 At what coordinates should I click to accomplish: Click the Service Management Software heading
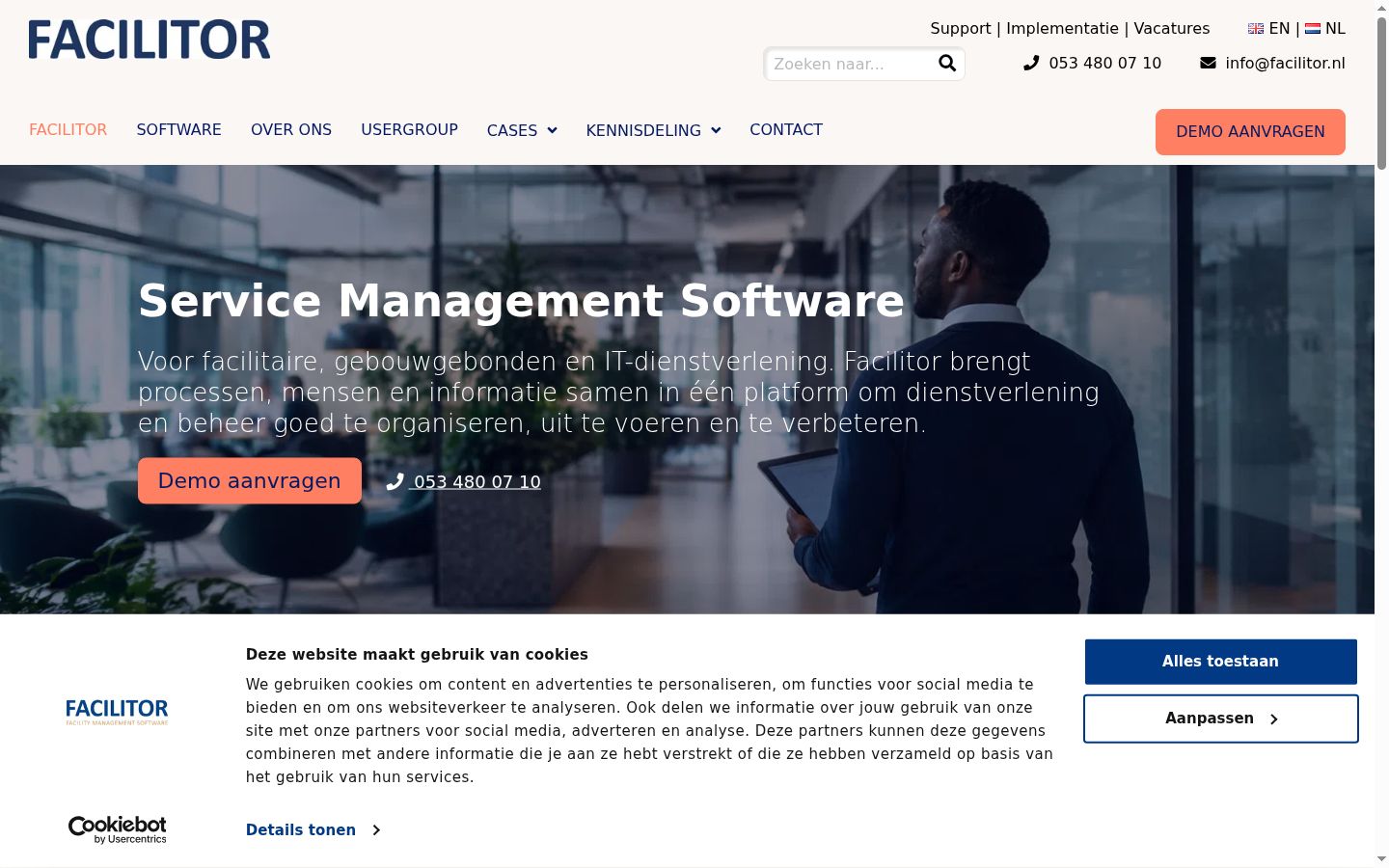tap(522, 300)
